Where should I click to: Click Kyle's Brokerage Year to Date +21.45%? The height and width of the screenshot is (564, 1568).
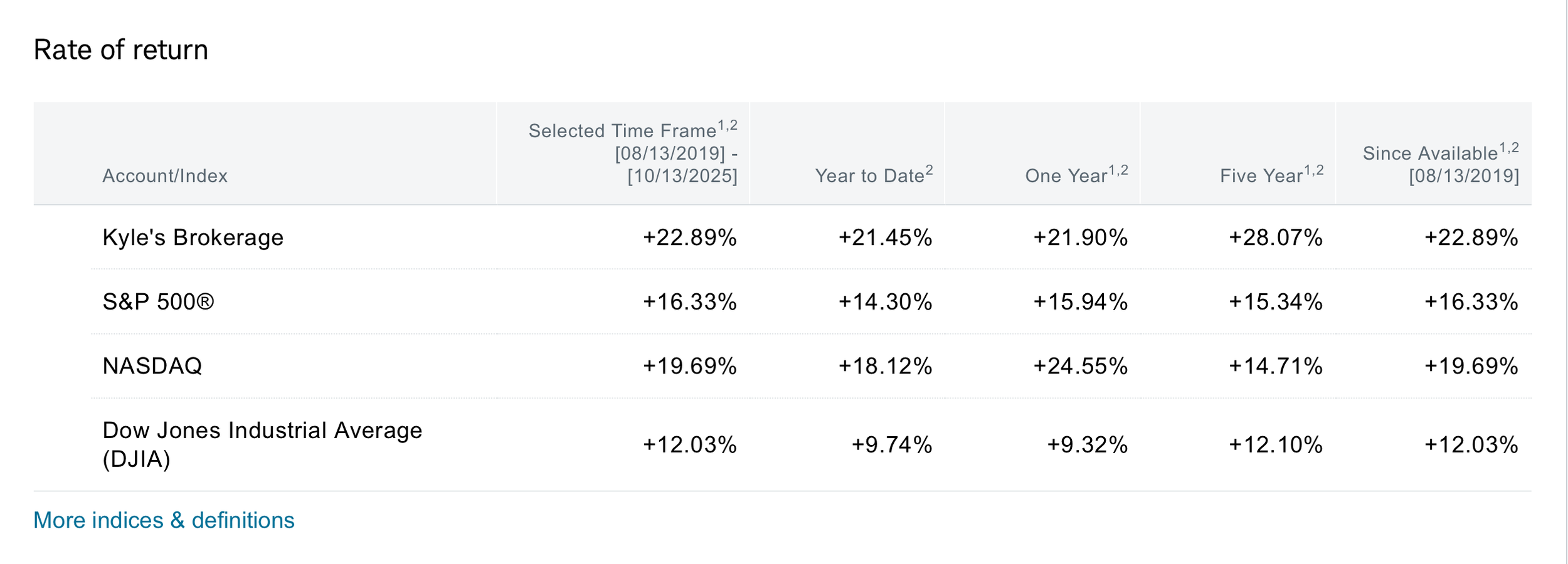coord(885,238)
